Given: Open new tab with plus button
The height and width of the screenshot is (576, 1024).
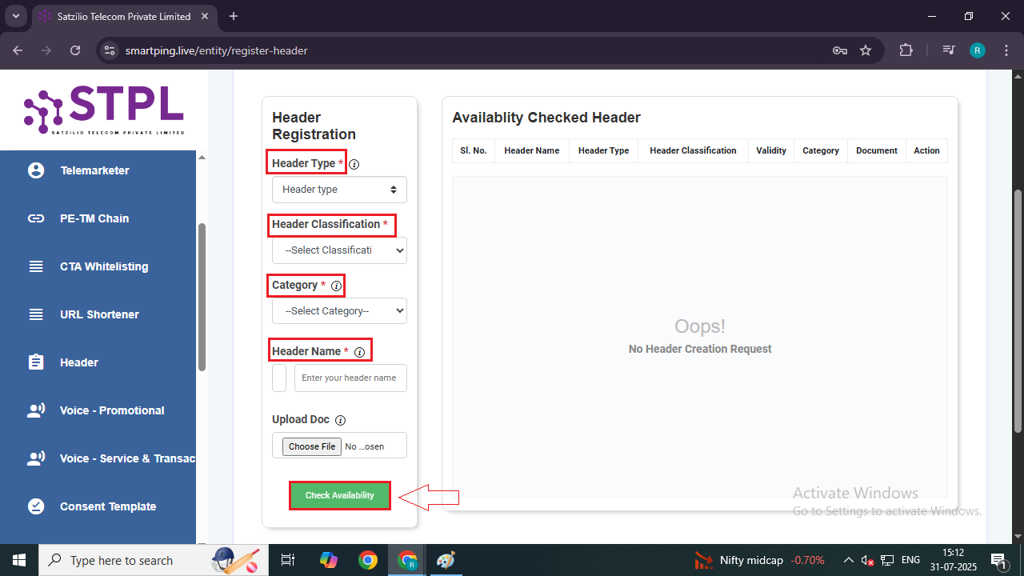Looking at the screenshot, I should (233, 16).
